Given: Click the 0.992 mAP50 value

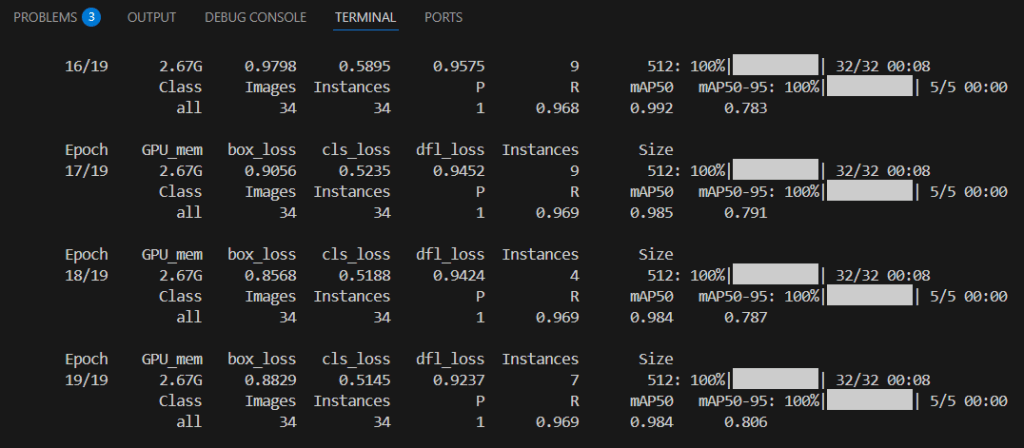Looking at the screenshot, I should coord(651,108).
